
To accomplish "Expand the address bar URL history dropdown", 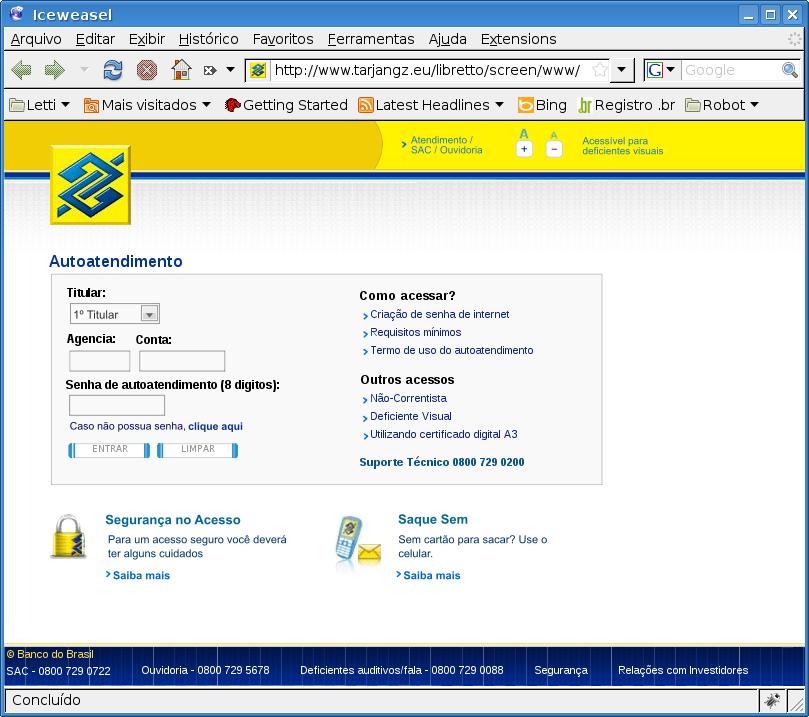I will (x=622, y=70).
